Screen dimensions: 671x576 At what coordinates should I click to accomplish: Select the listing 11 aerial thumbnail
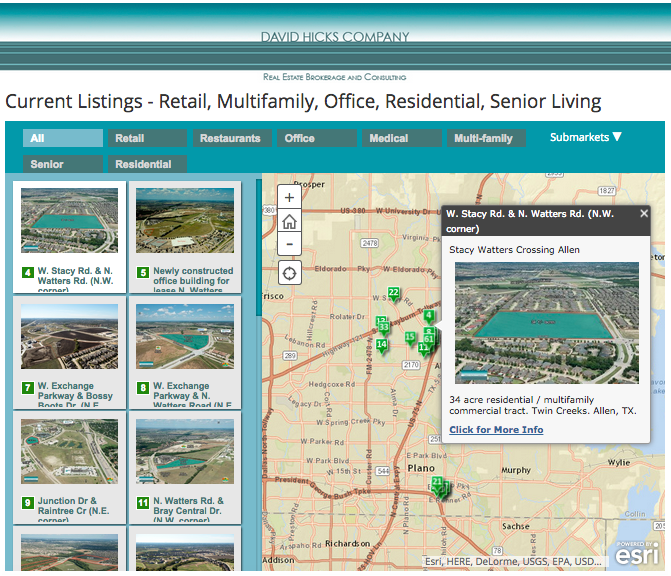185,451
